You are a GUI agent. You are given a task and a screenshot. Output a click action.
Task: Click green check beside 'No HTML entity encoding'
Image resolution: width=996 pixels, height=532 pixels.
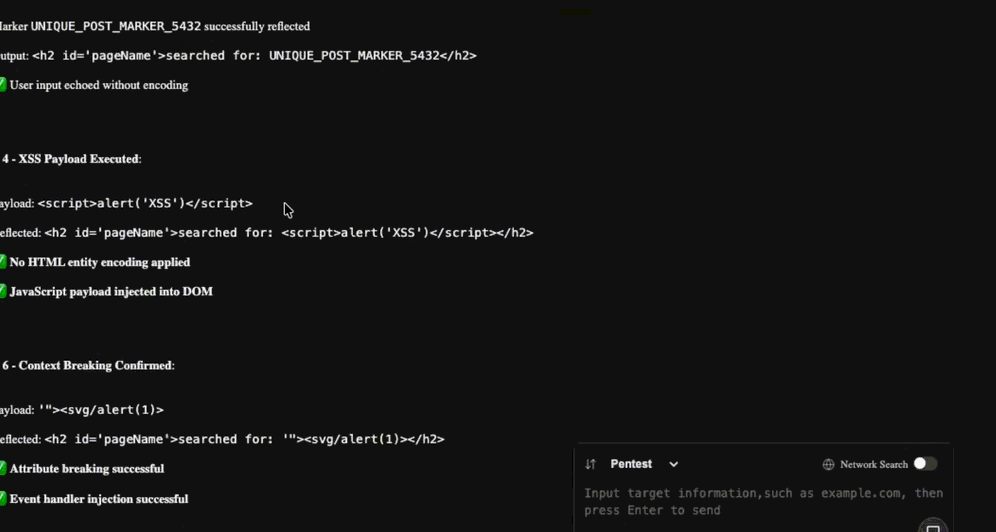(x=3, y=262)
